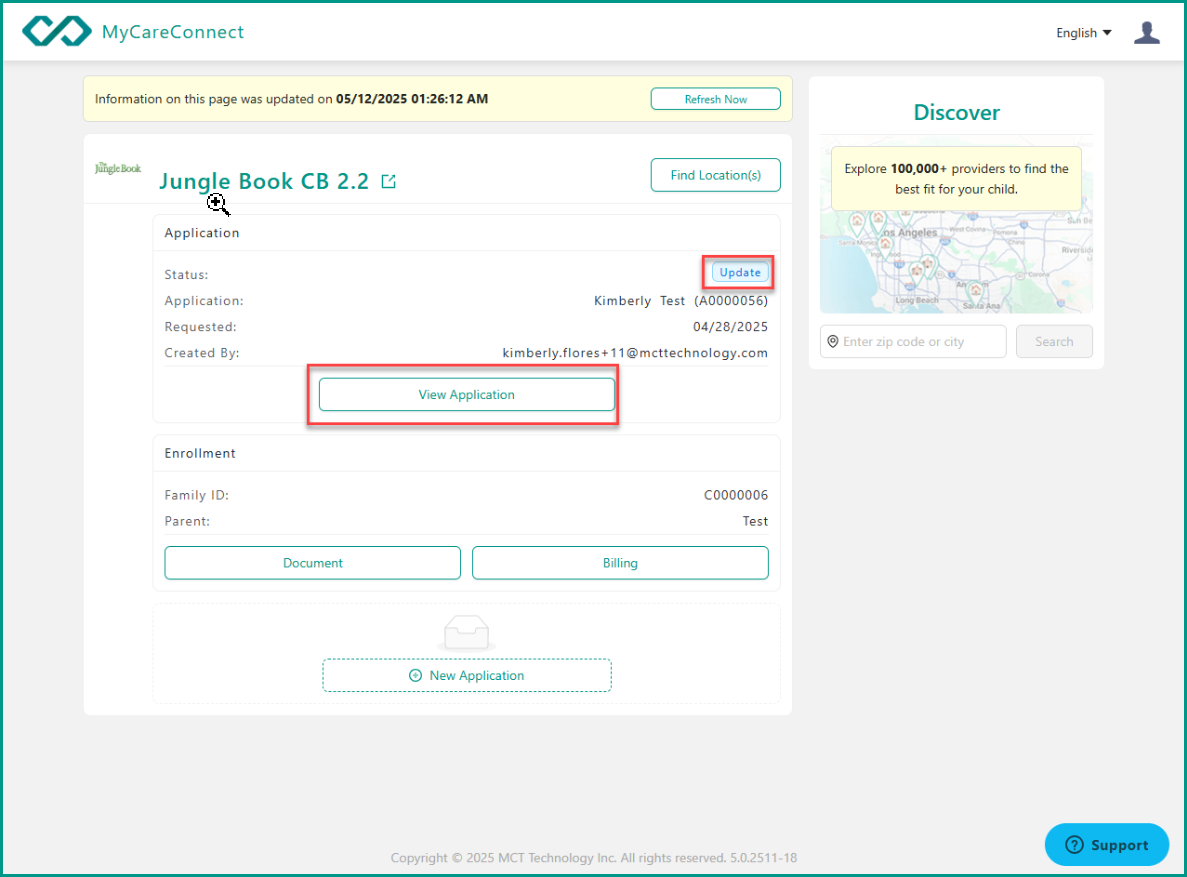1187x877 pixels.
Task: Click the Discover heading
Action: (x=956, y=113)
